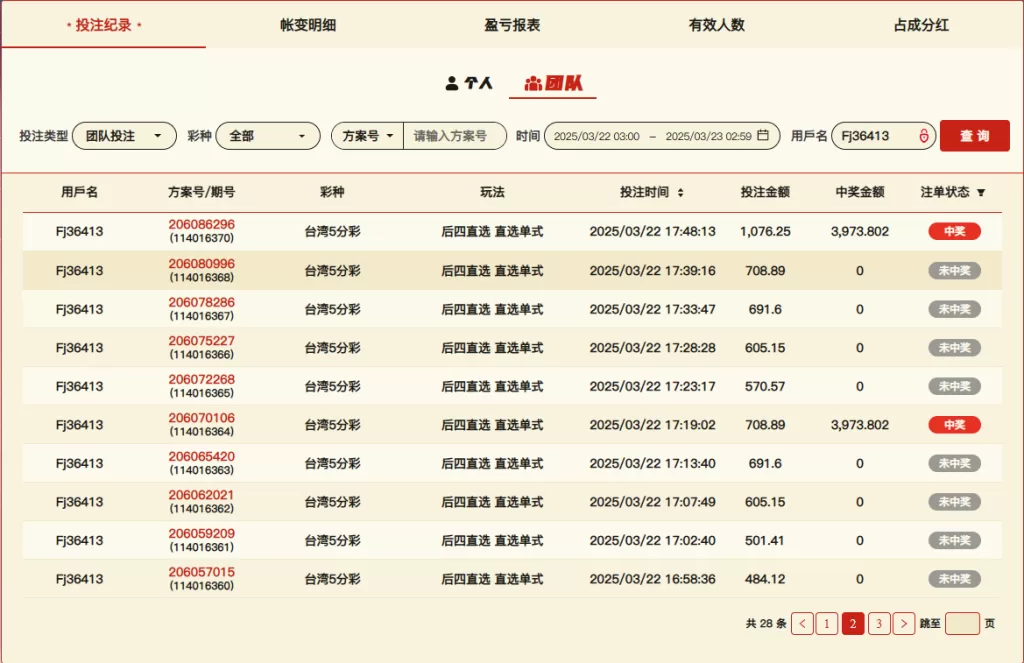Open scheme number 206086296
The image size is (1024, 663).
pos(201,225)
